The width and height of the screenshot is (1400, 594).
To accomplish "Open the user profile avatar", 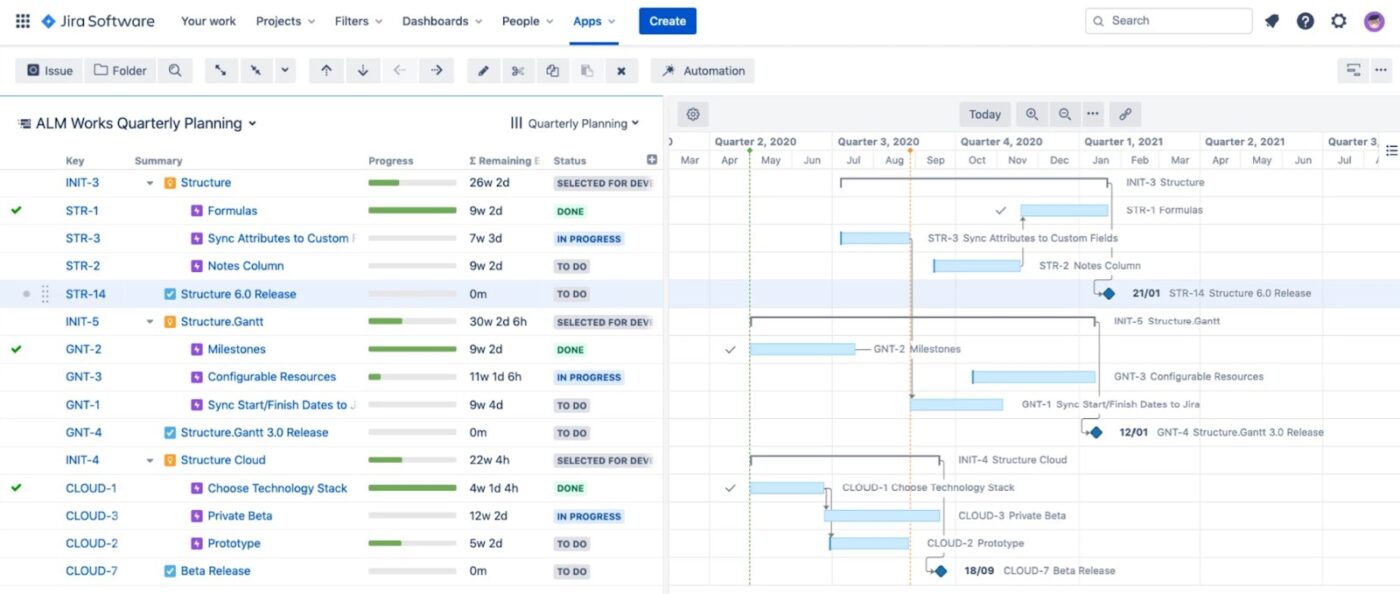I will [x=1374, y=21].
